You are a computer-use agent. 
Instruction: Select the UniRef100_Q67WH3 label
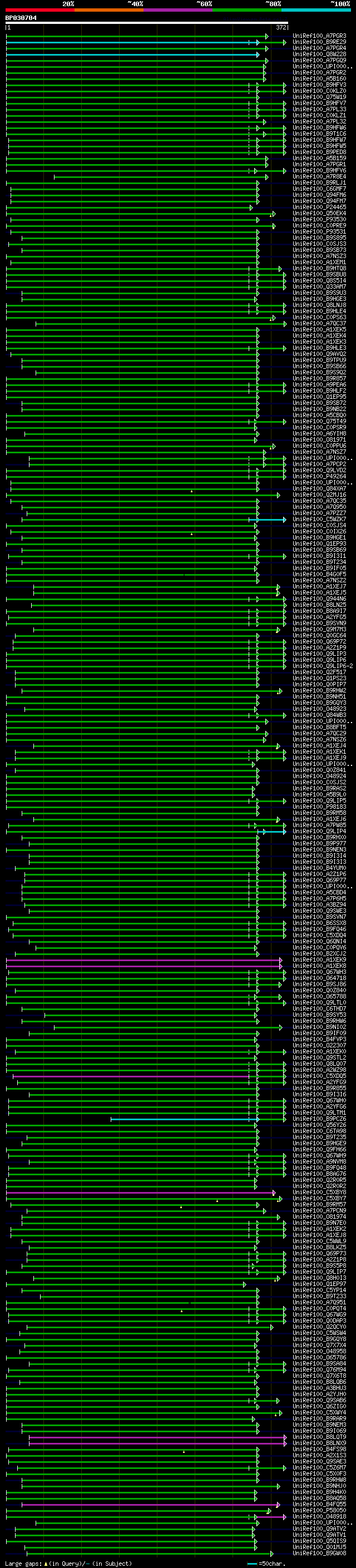[x=319, y=972]
